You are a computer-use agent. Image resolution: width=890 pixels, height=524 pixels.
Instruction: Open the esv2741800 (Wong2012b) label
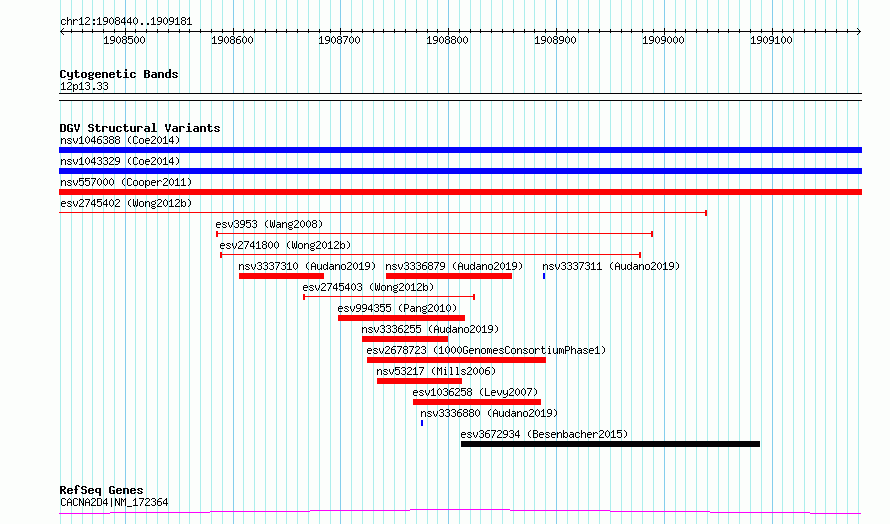click(x=286, y=245)
